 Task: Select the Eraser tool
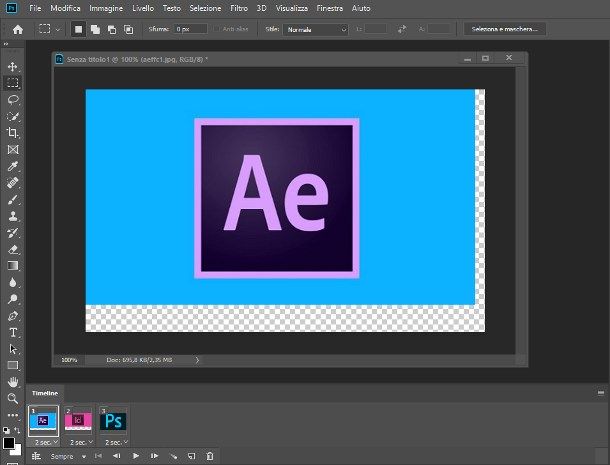click(12, 249)
